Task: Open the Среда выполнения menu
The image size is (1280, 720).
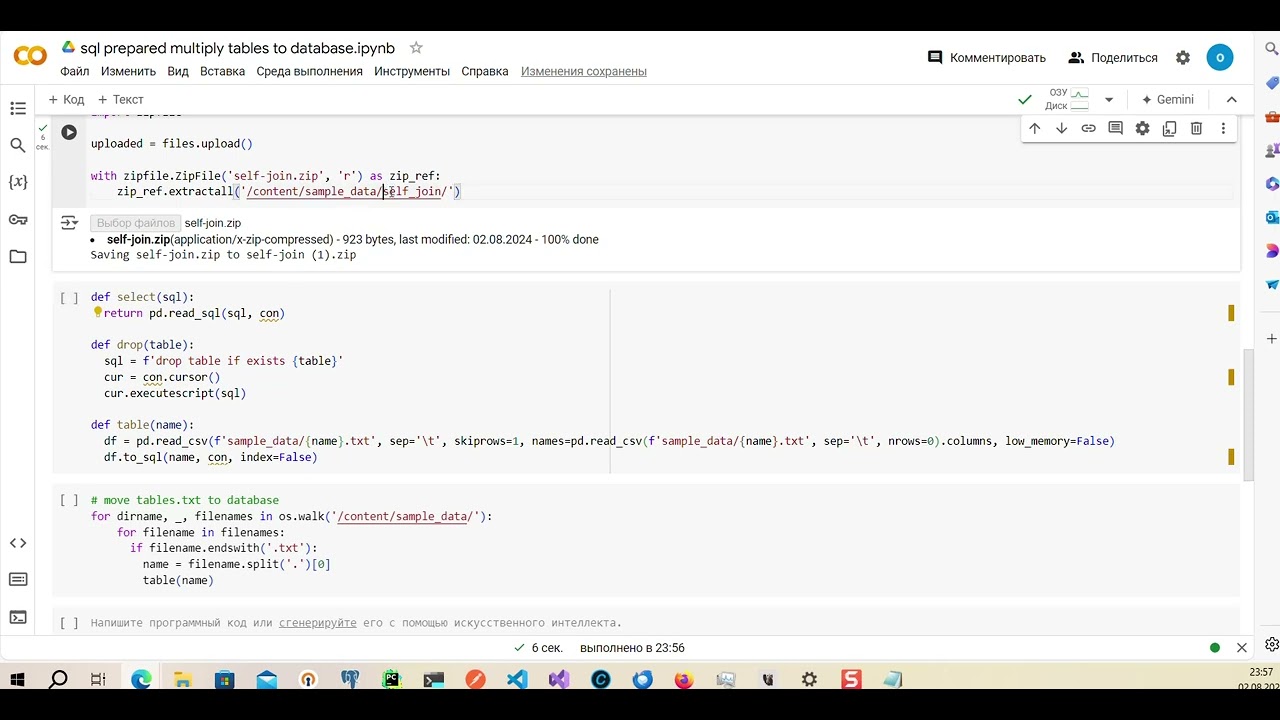Action: 309,71
